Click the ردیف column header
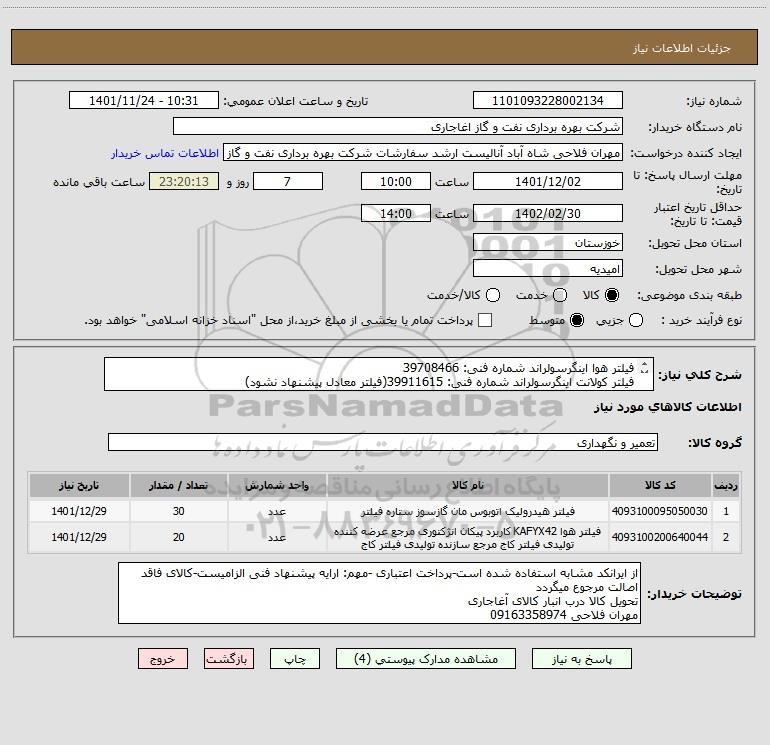The width and height of the screenshot is (770, 745). tap(726, 485)
